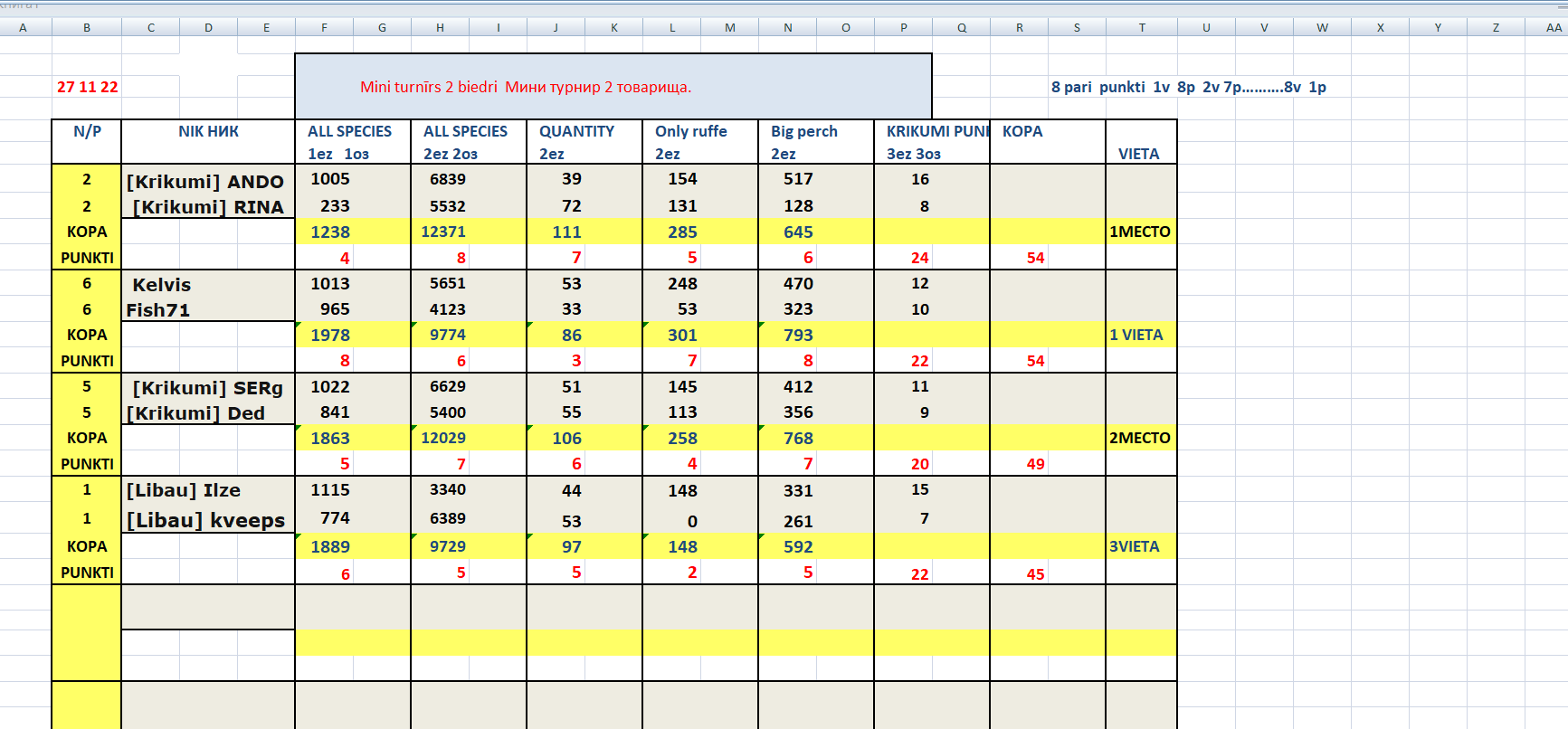
Task: Select the '2MECTO' placement cell
Action: pyautogui.click(x=1141, y=438)
